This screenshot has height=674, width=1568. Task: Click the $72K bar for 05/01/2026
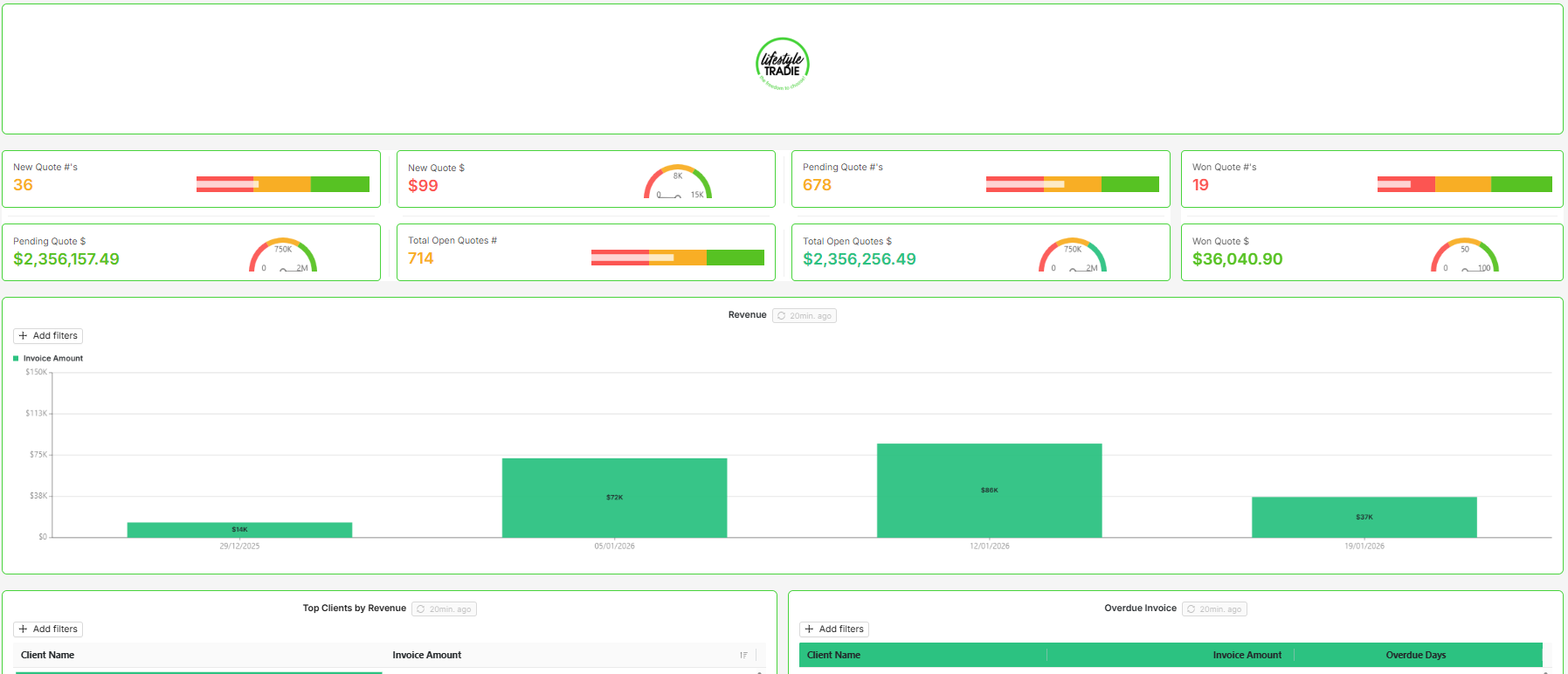click(x=615, y=498)
